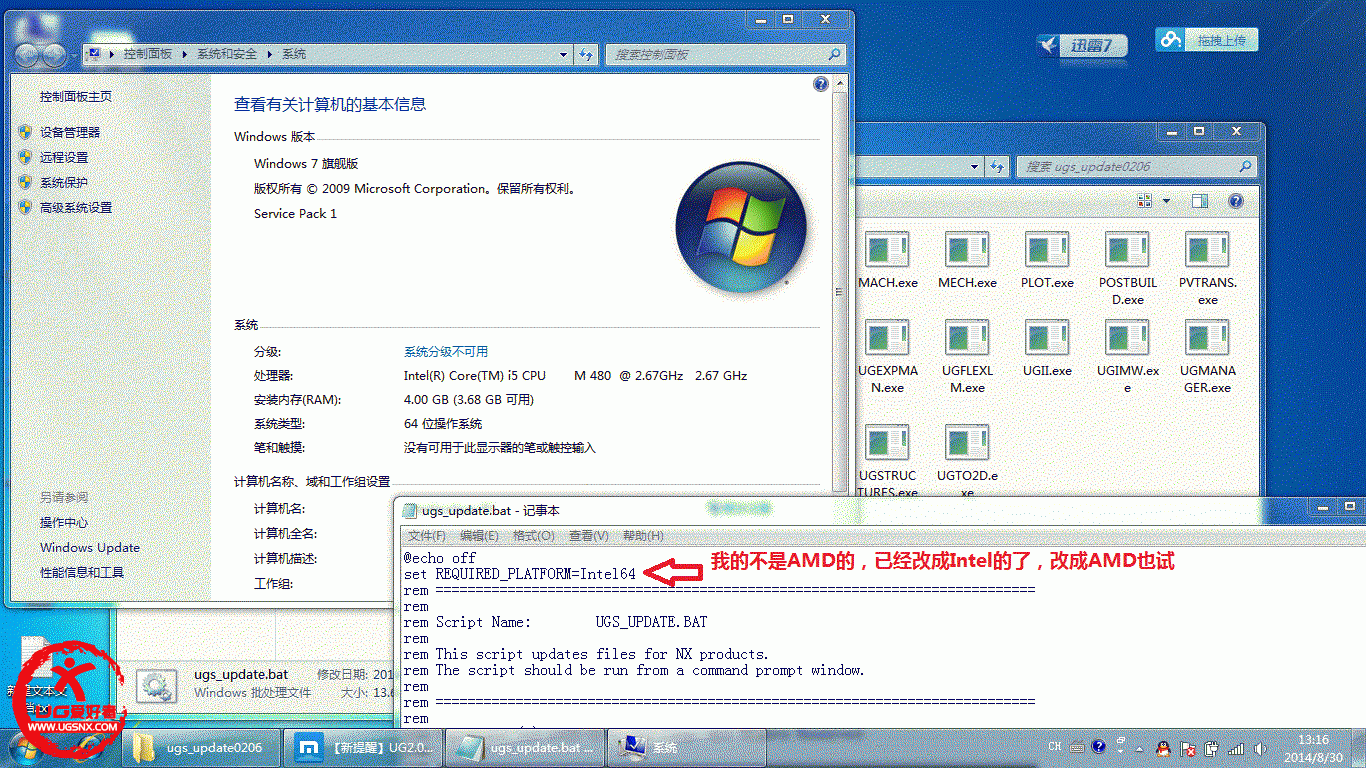Open 查看(V) menu in Notepad
The width and height of the screenshot is (1366, 768).
coord(589,536)
